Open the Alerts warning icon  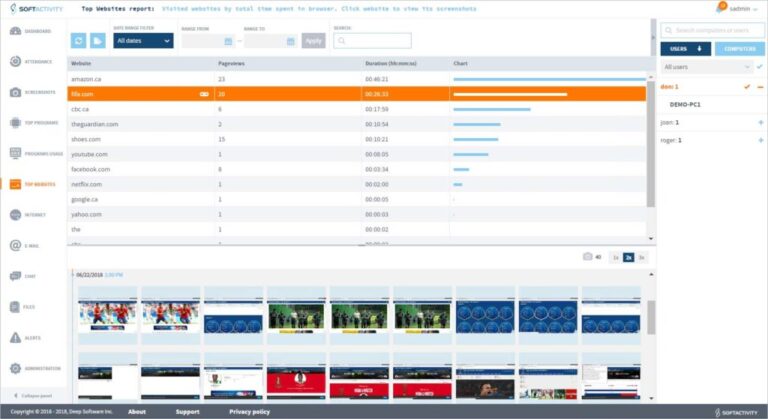tap(15, 338)
